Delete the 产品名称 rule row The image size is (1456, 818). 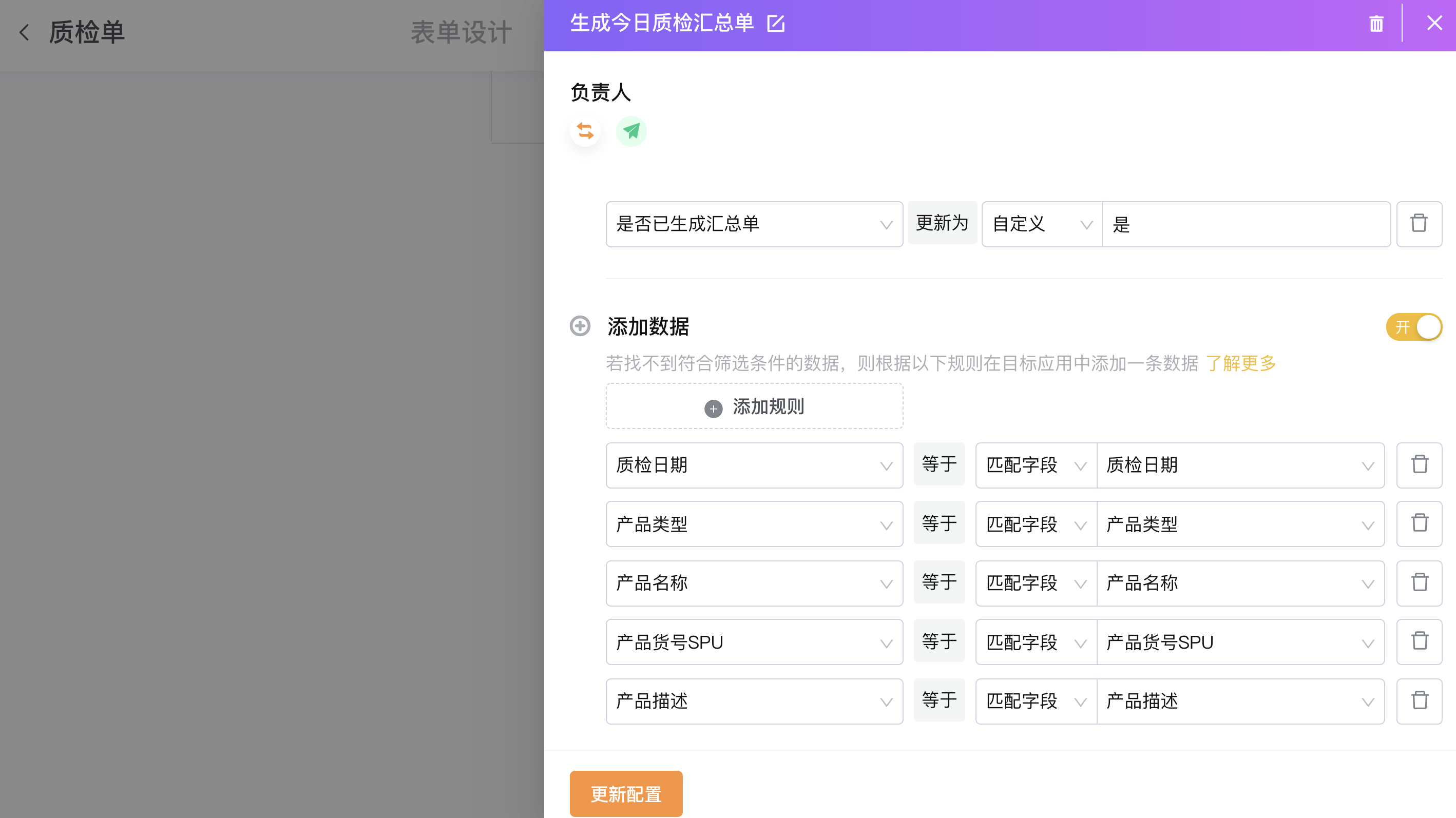[1419, 583]
